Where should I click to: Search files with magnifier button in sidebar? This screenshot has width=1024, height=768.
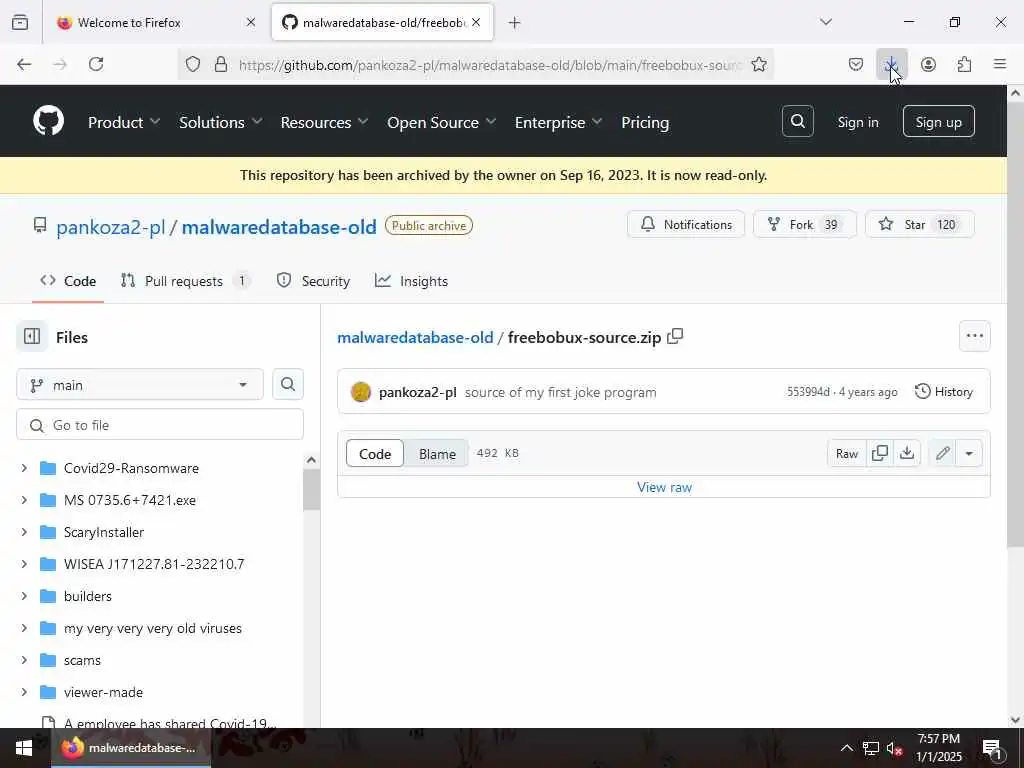[x=288, y=384]
